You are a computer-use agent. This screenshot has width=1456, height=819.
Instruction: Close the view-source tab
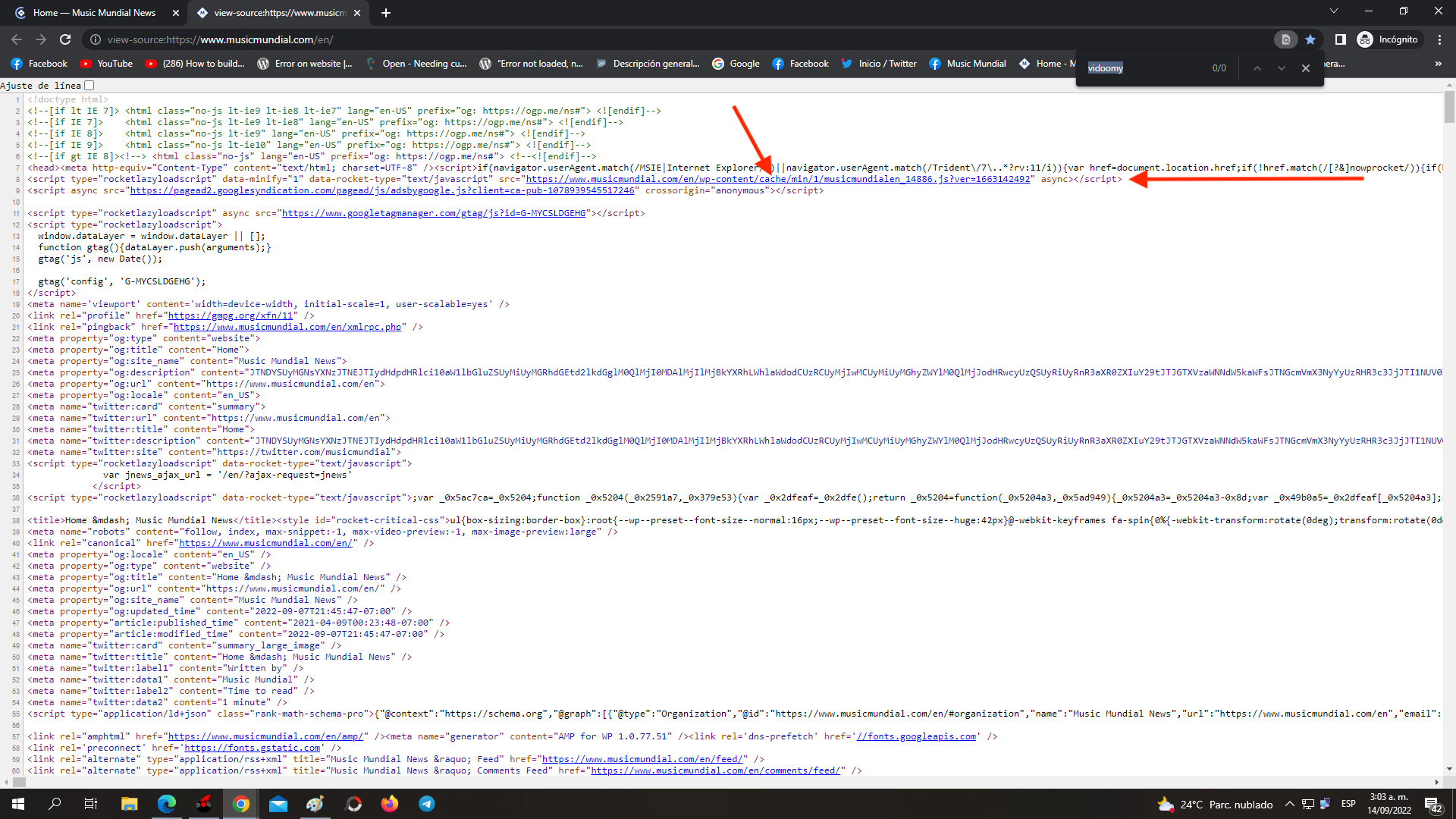tap(358, 13)
